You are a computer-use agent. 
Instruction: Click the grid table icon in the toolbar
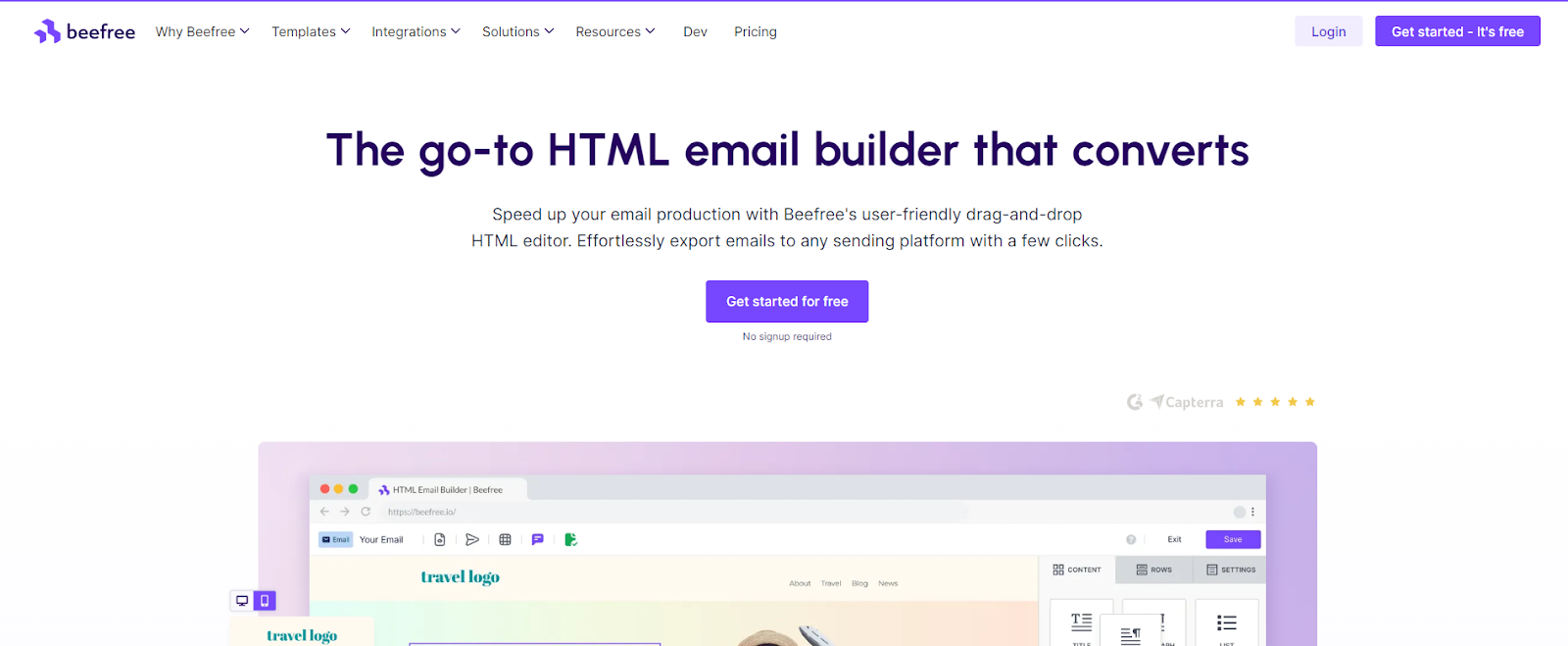pyautogui.click(x=505, y=539)
